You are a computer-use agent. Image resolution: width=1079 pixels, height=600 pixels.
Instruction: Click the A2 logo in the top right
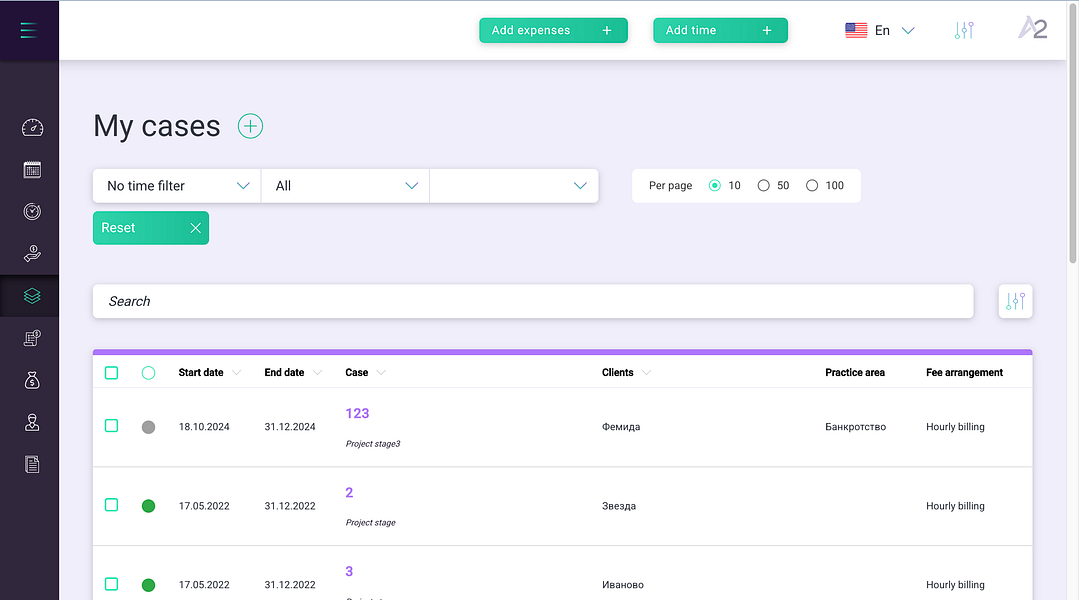(x=1033, y=28)
